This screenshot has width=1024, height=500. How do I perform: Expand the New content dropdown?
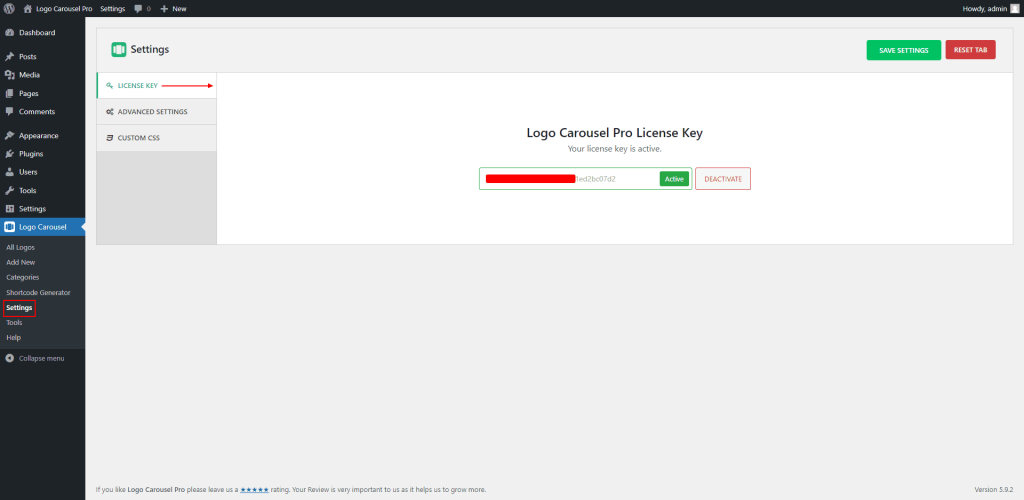pyautogui.click(x=173, y=8)
